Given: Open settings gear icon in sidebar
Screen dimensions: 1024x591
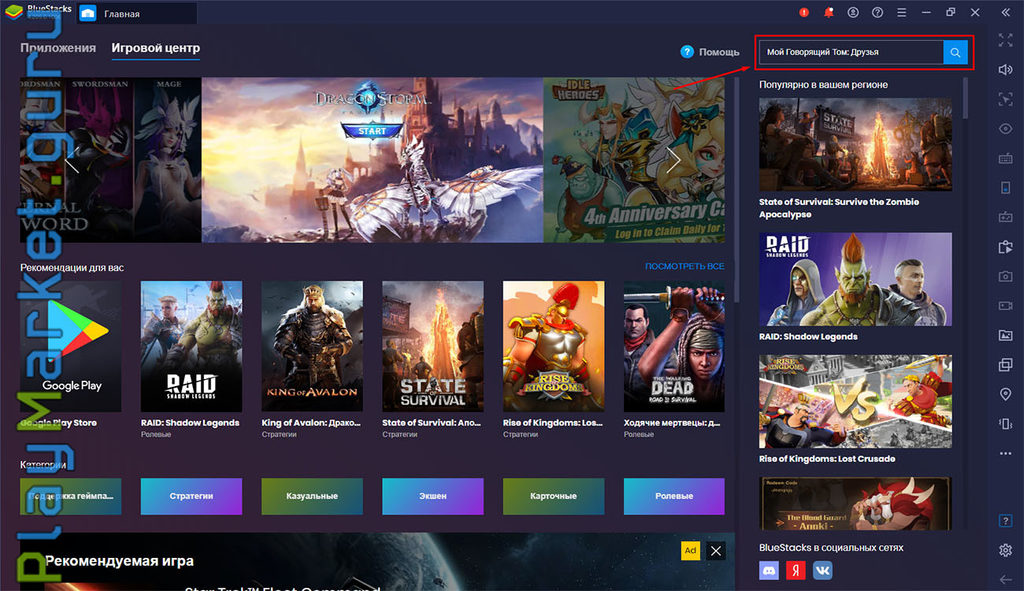Looking at the screenshot, I should [x=1006, y=550].
